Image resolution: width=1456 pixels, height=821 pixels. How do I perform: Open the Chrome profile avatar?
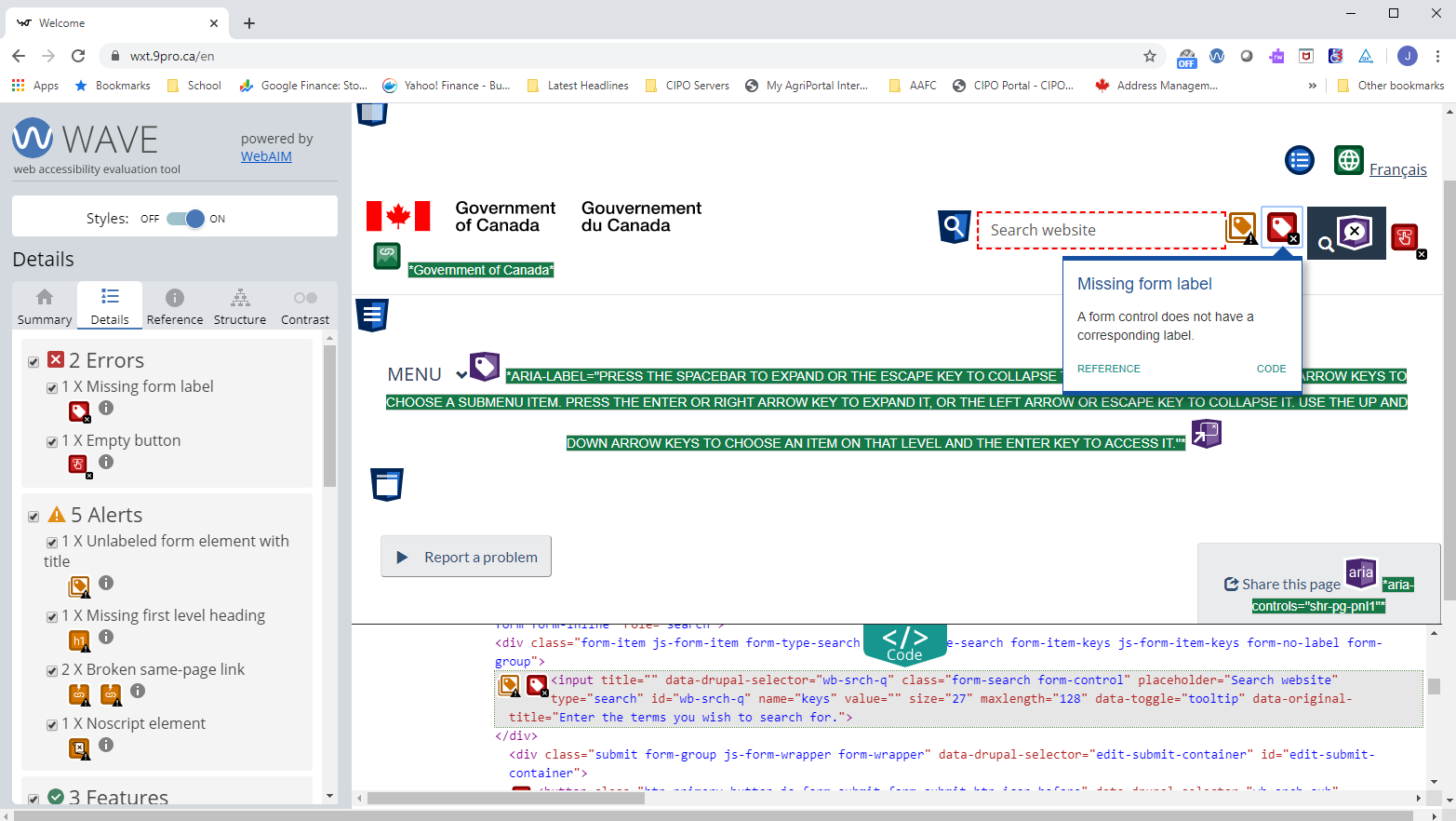point(1408,56)
